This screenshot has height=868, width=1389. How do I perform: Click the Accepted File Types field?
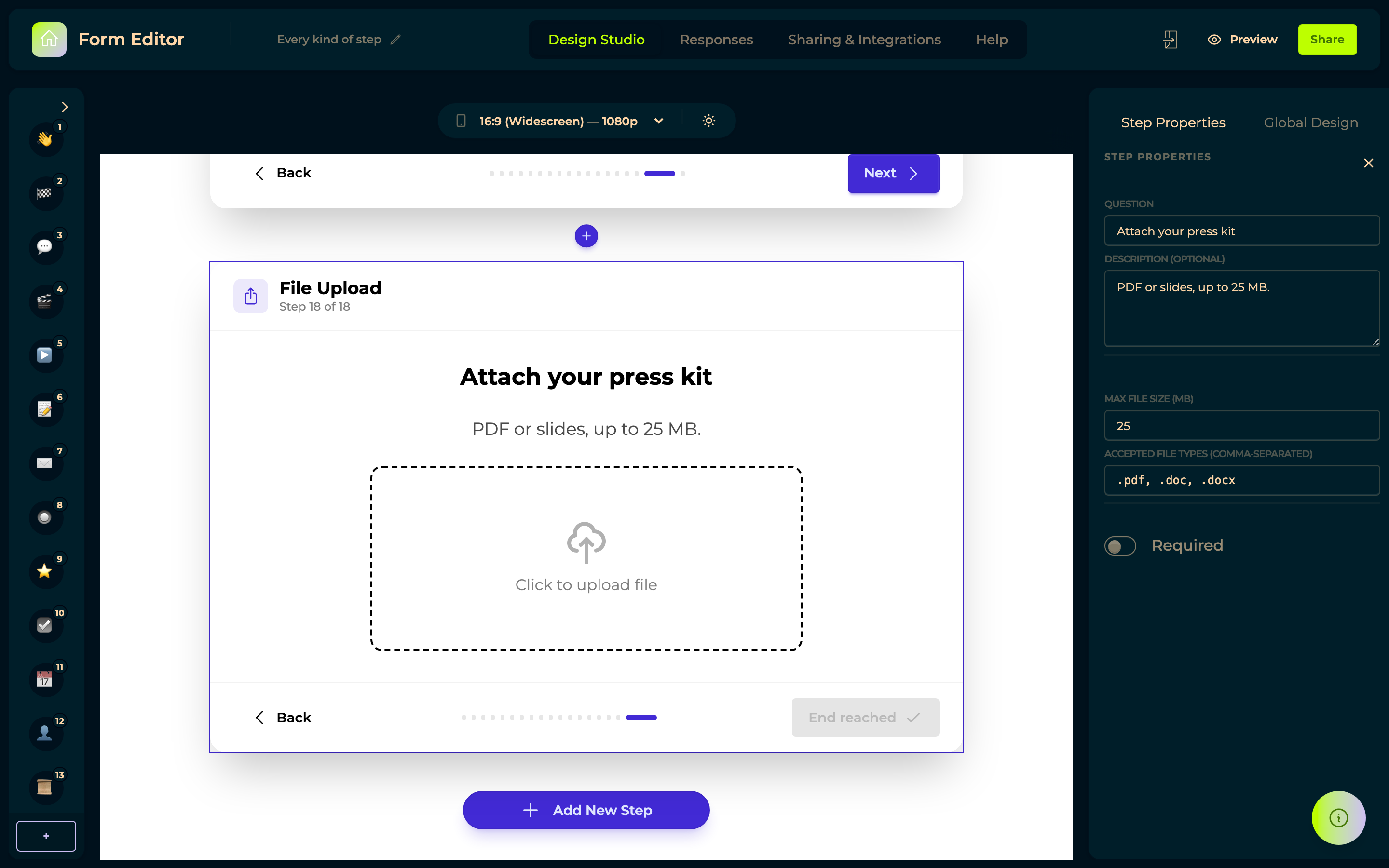(x=1241, y=480)
